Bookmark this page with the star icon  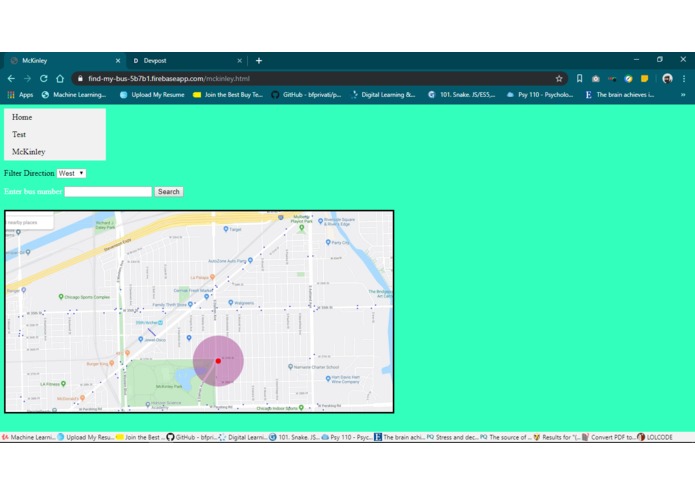pos(559,78)
